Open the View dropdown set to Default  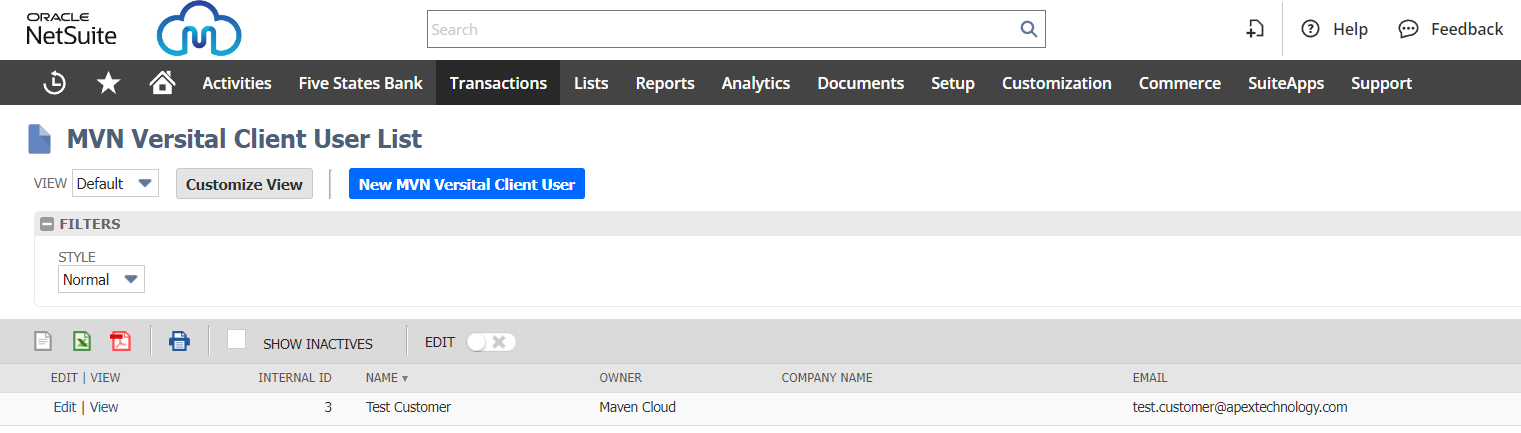tap(115, 184)
